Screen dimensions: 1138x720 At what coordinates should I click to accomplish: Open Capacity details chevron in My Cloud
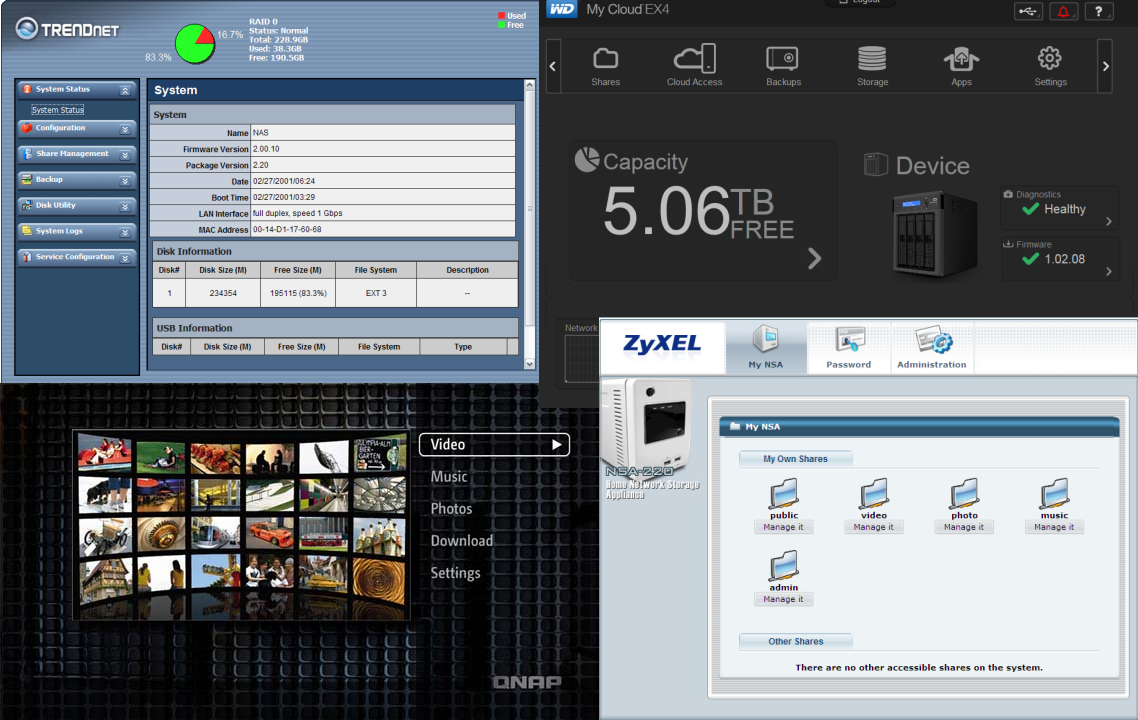pyautogui.click(x=814, y=258)
